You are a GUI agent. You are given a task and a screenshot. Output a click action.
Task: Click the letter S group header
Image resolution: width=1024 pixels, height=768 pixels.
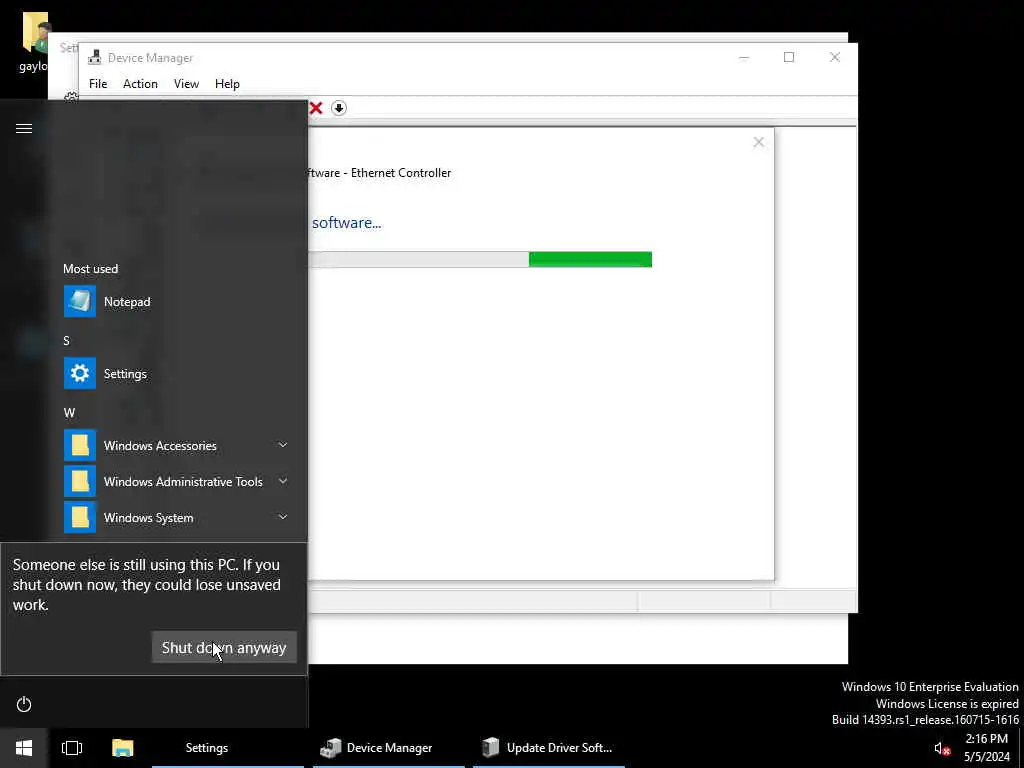(x=66, y=341)
